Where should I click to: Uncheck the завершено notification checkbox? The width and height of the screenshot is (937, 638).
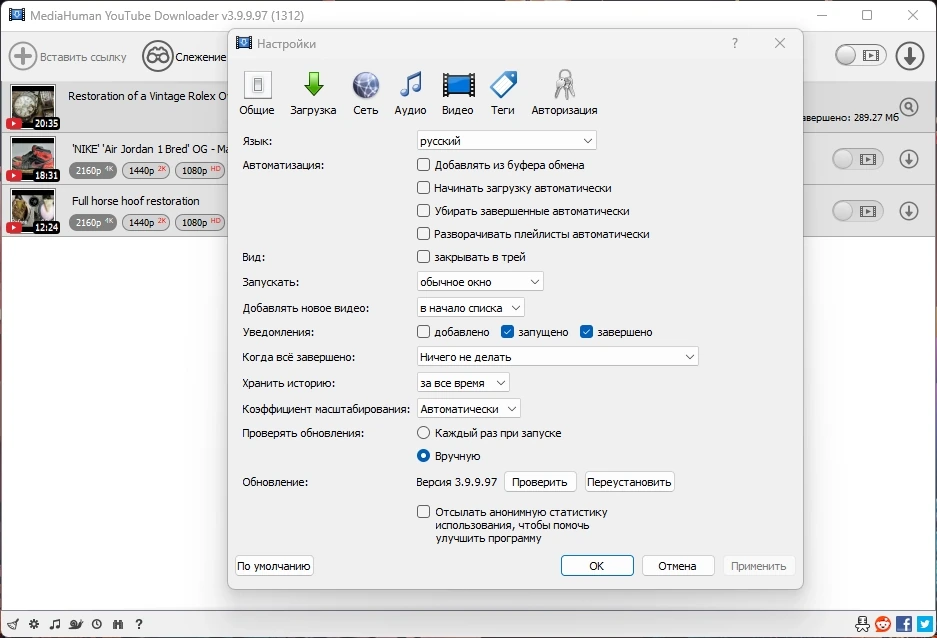(586, 332)
